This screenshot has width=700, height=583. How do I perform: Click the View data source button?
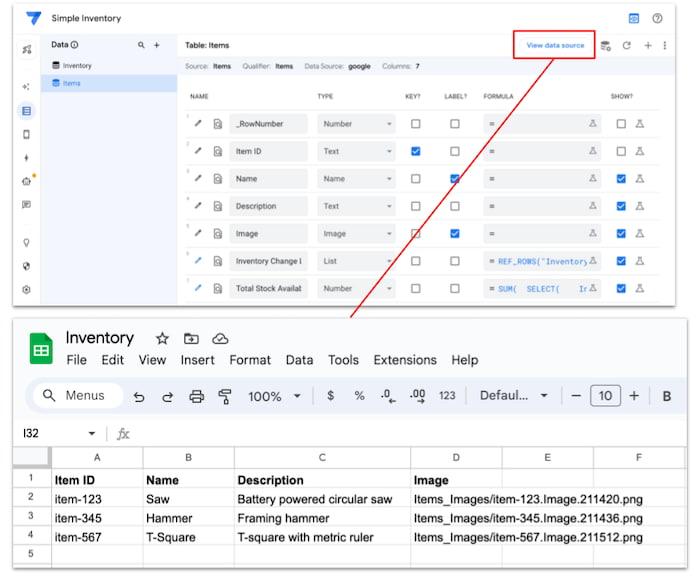(x=555, y=45)
